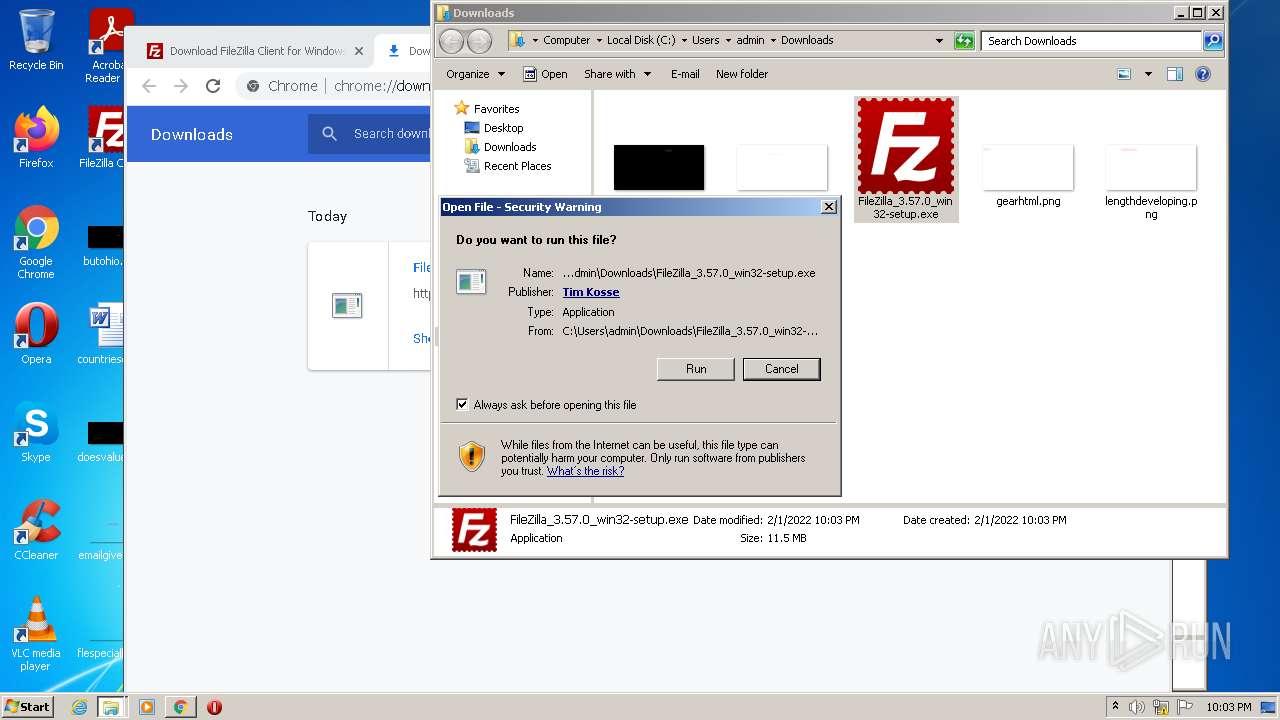Click Search Downloads input field
The width and height of the screenshot is (1280, 720).
coord(1090,41)
